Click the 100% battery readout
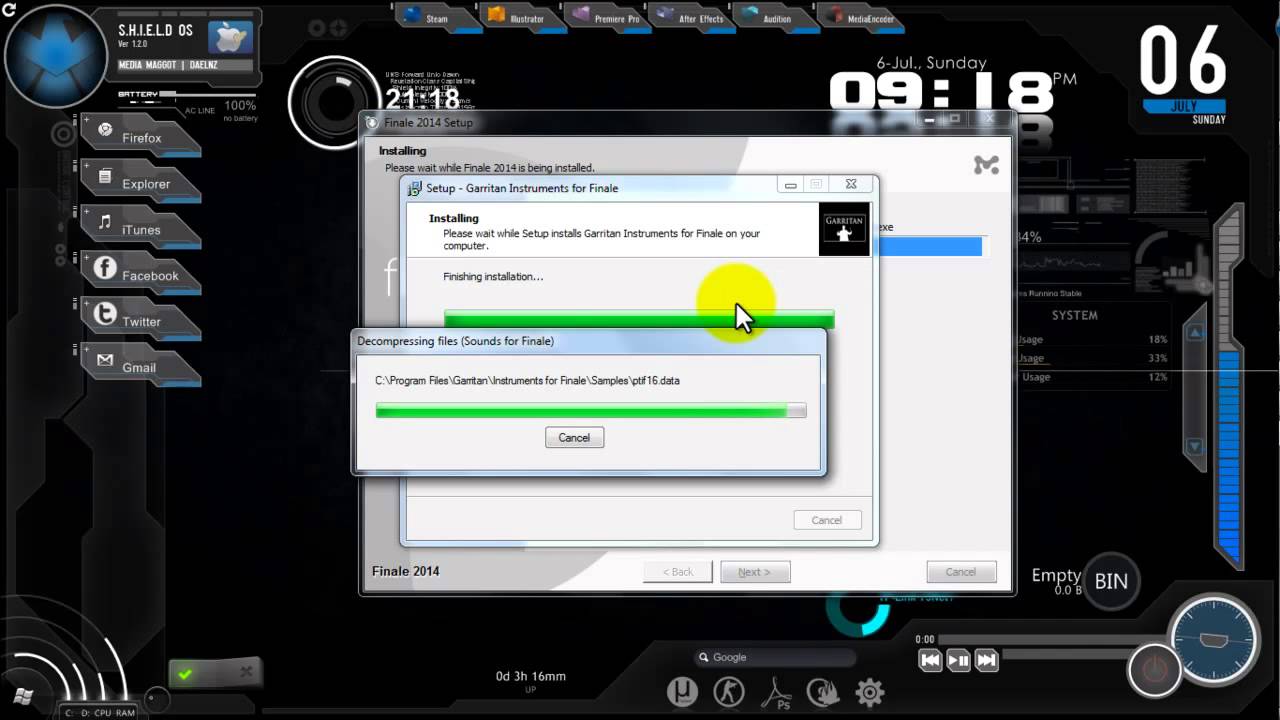 [x=240, y=105]
